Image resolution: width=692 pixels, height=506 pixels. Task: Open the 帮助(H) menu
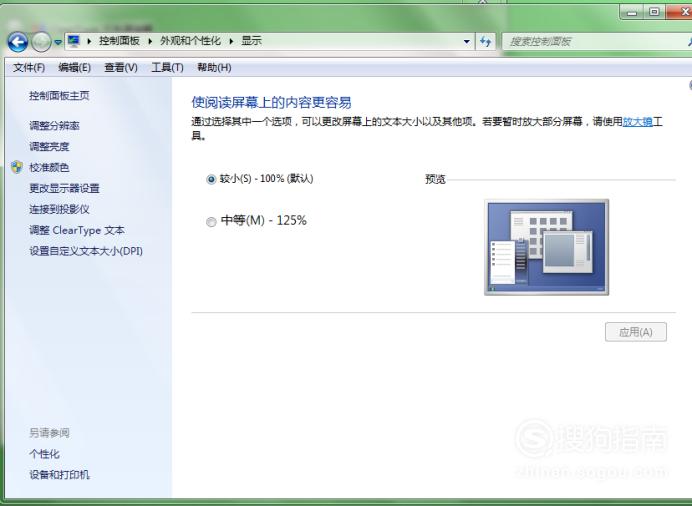pos(214,67)
